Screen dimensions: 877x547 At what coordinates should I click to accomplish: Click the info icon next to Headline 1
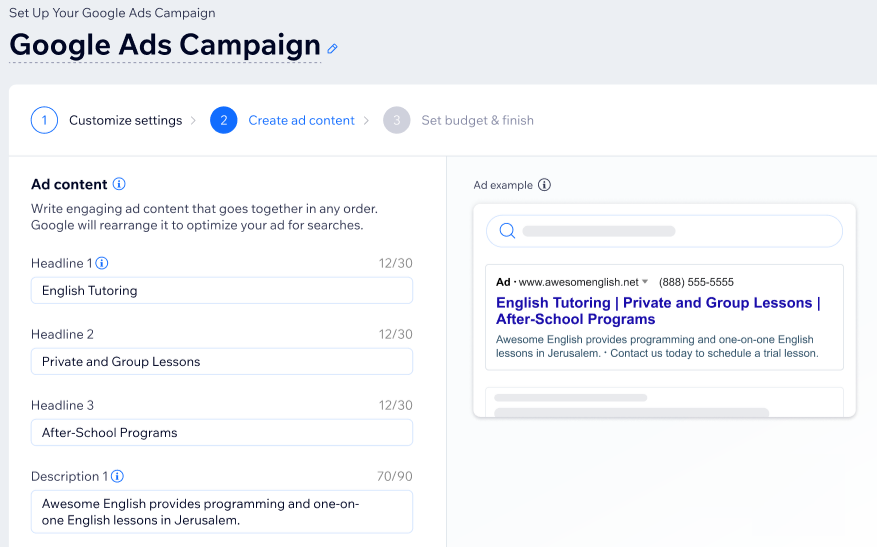[x=102, y=263]
